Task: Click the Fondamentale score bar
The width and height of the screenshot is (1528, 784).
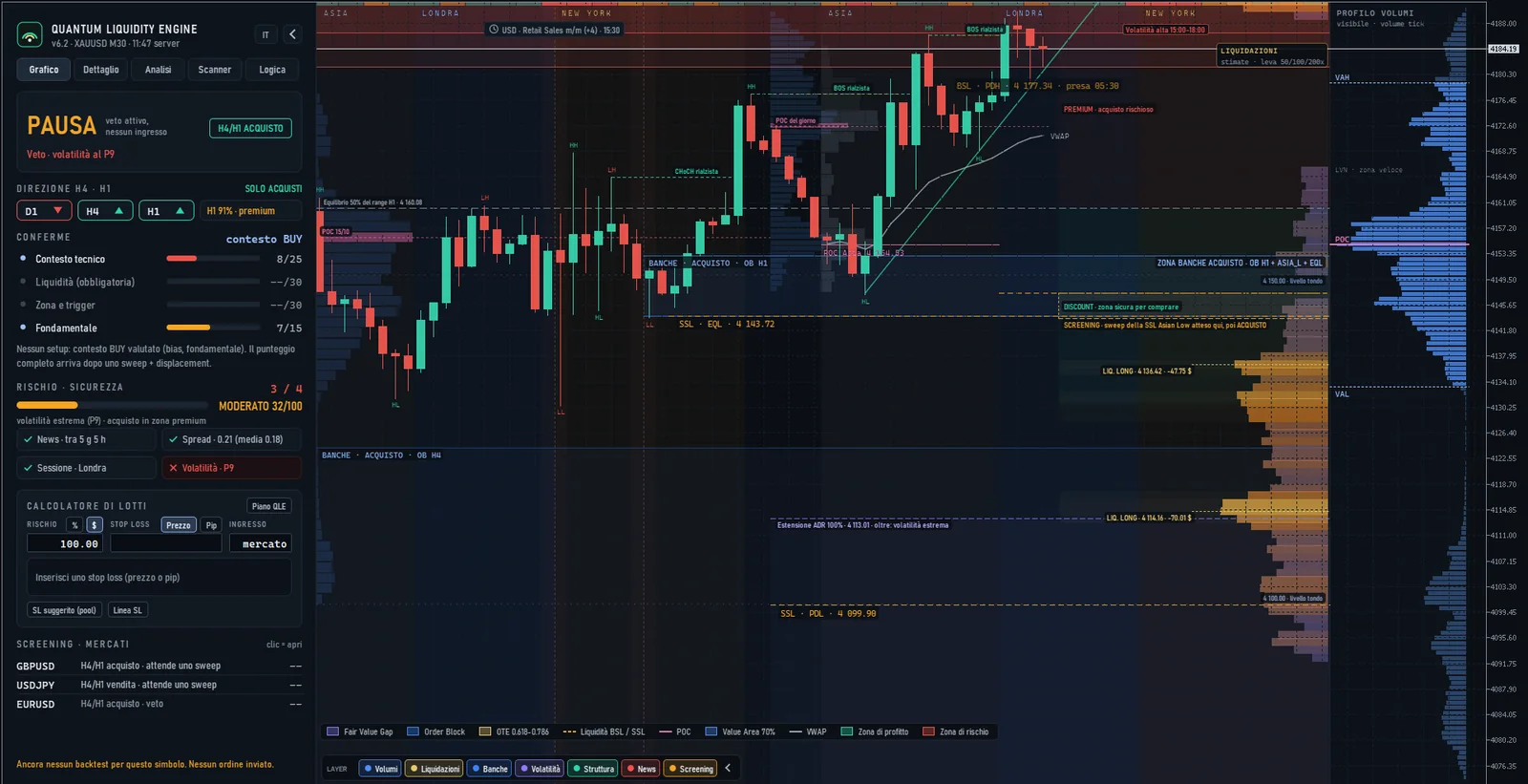Action: pyautogui.click(x=213, y=328)
